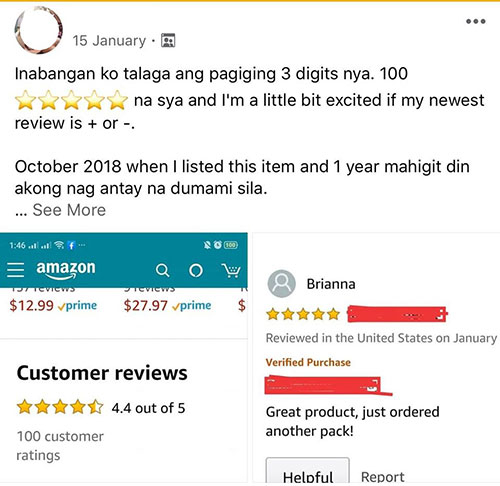Open the 15 January timestamp link

(109, 41)
